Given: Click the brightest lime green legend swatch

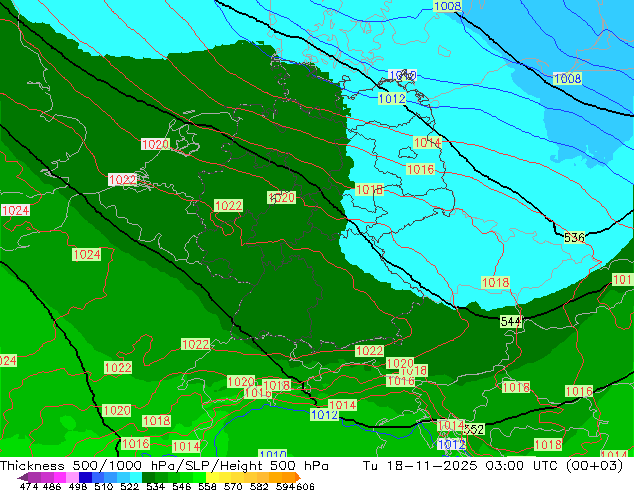Looking at the screenshot, I should click(200, 477).
